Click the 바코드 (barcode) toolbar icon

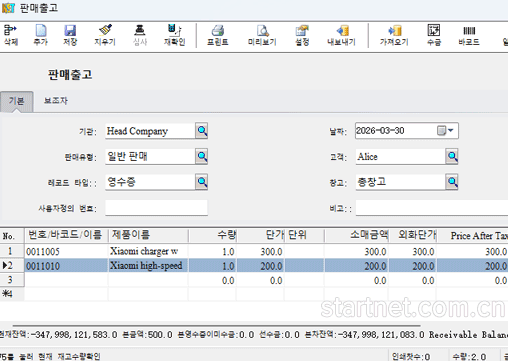[469, 35]
